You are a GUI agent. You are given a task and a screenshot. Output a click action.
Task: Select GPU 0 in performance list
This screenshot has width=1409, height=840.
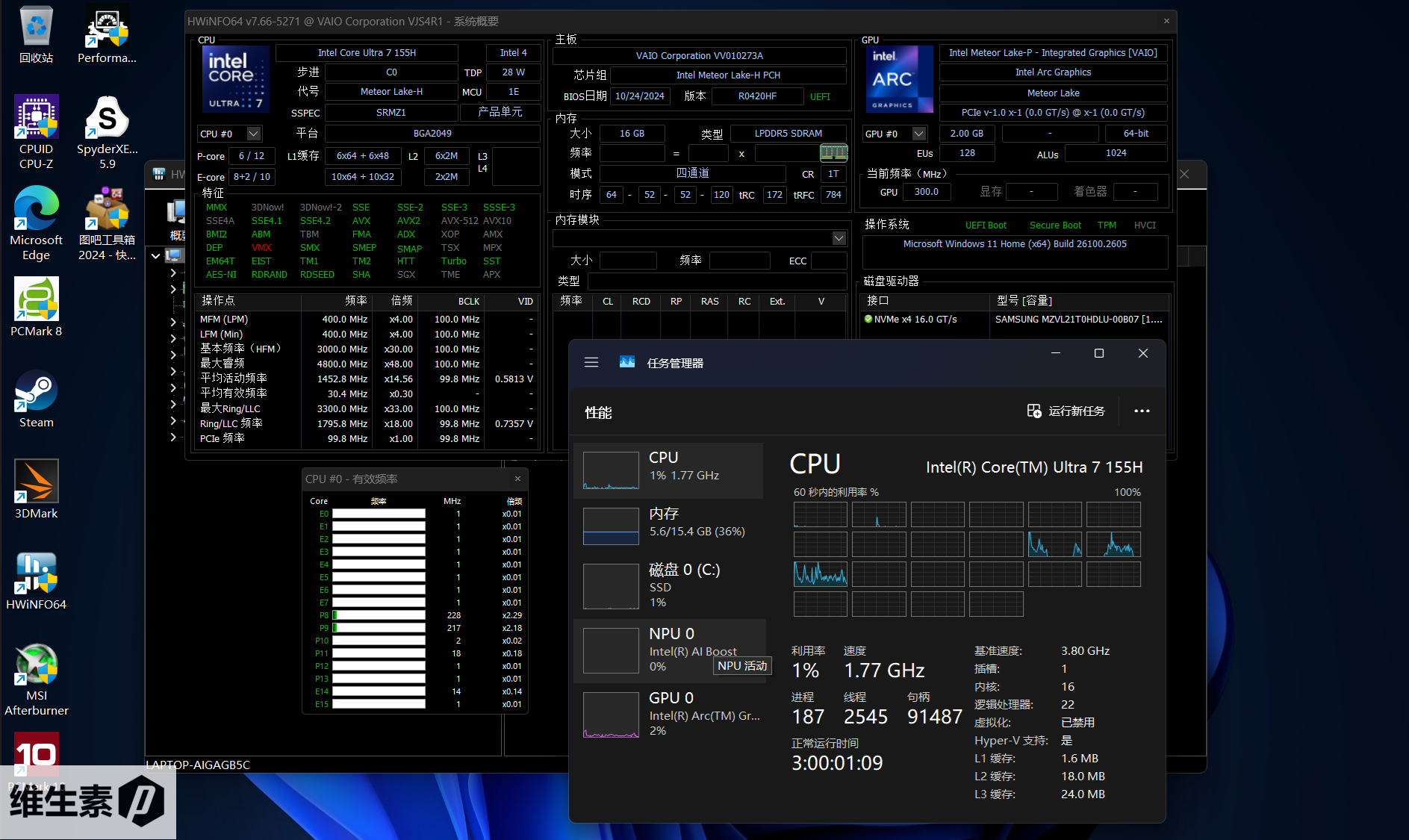pyautogui.click(x=668, y=713)
